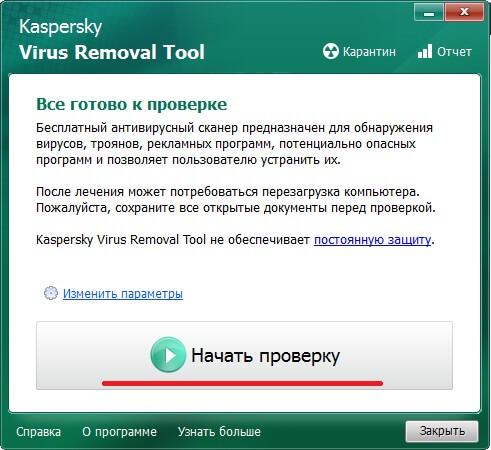
Task: Click the Изменить параметры link
Action: 123,294
